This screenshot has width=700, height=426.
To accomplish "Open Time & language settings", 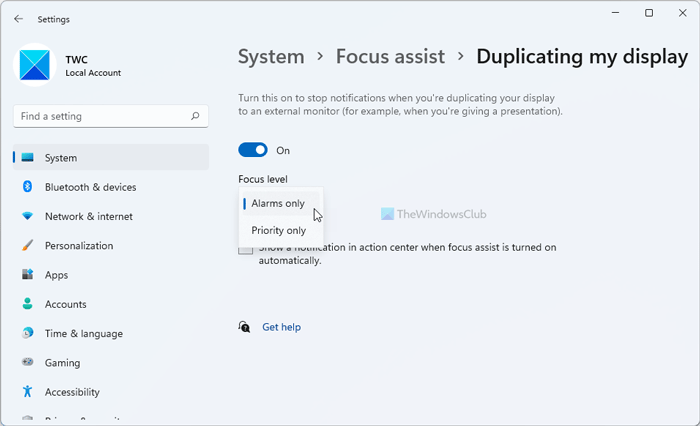I will 83,334.
